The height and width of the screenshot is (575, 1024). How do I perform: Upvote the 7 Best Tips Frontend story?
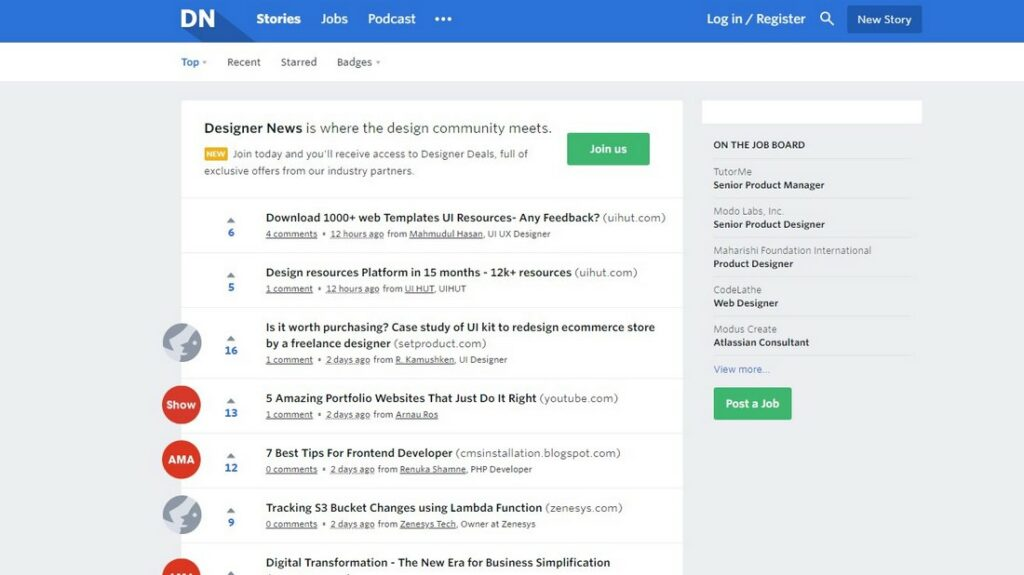(231, 455)
